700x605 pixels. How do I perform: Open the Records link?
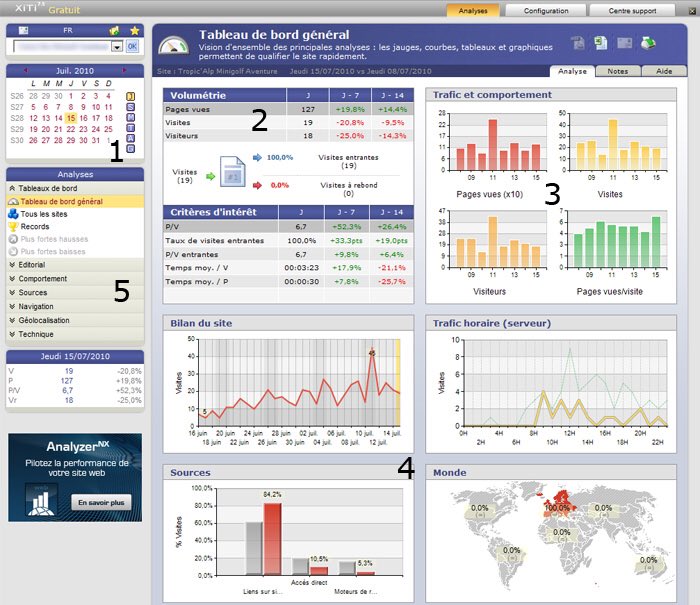35,226
